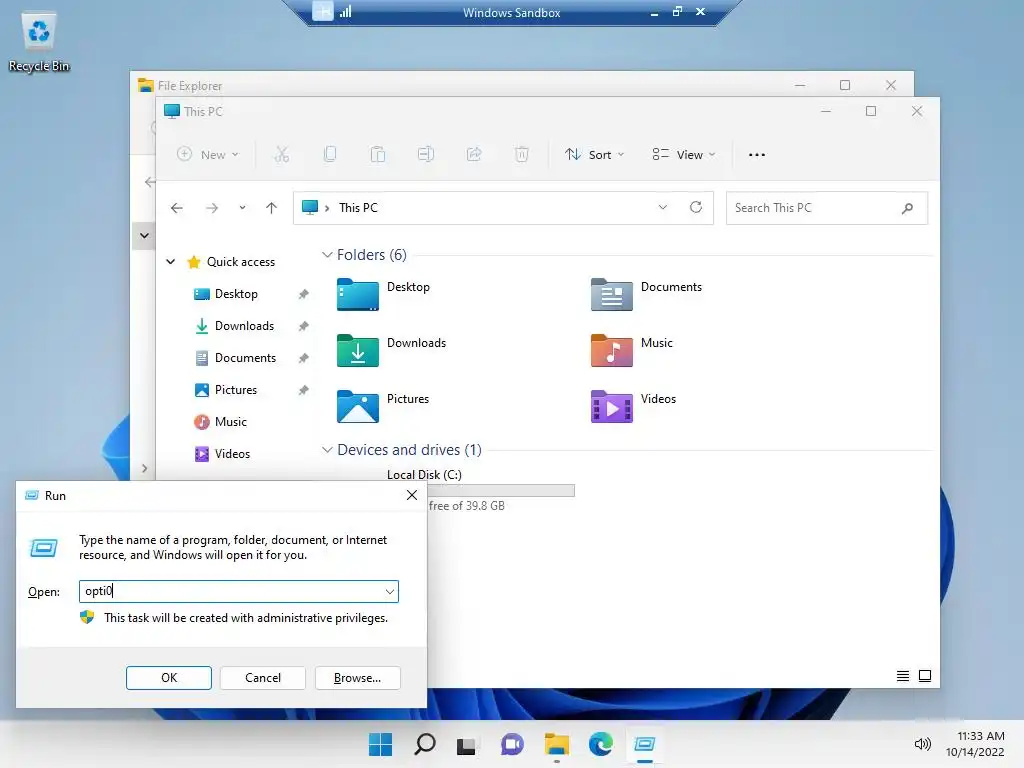Click the This PC address bar path
1024x768 pixels.
[x=358, y=208]
